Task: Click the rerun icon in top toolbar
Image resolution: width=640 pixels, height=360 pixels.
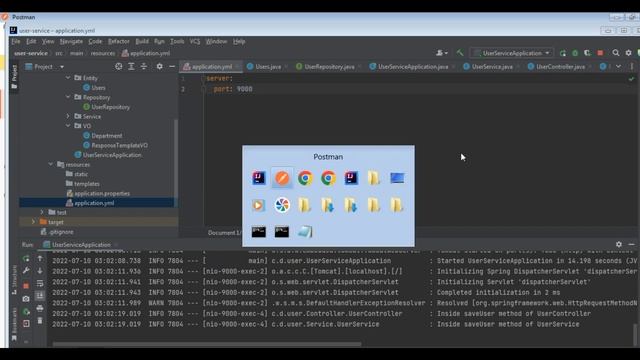Action: (x=563, y=53)
